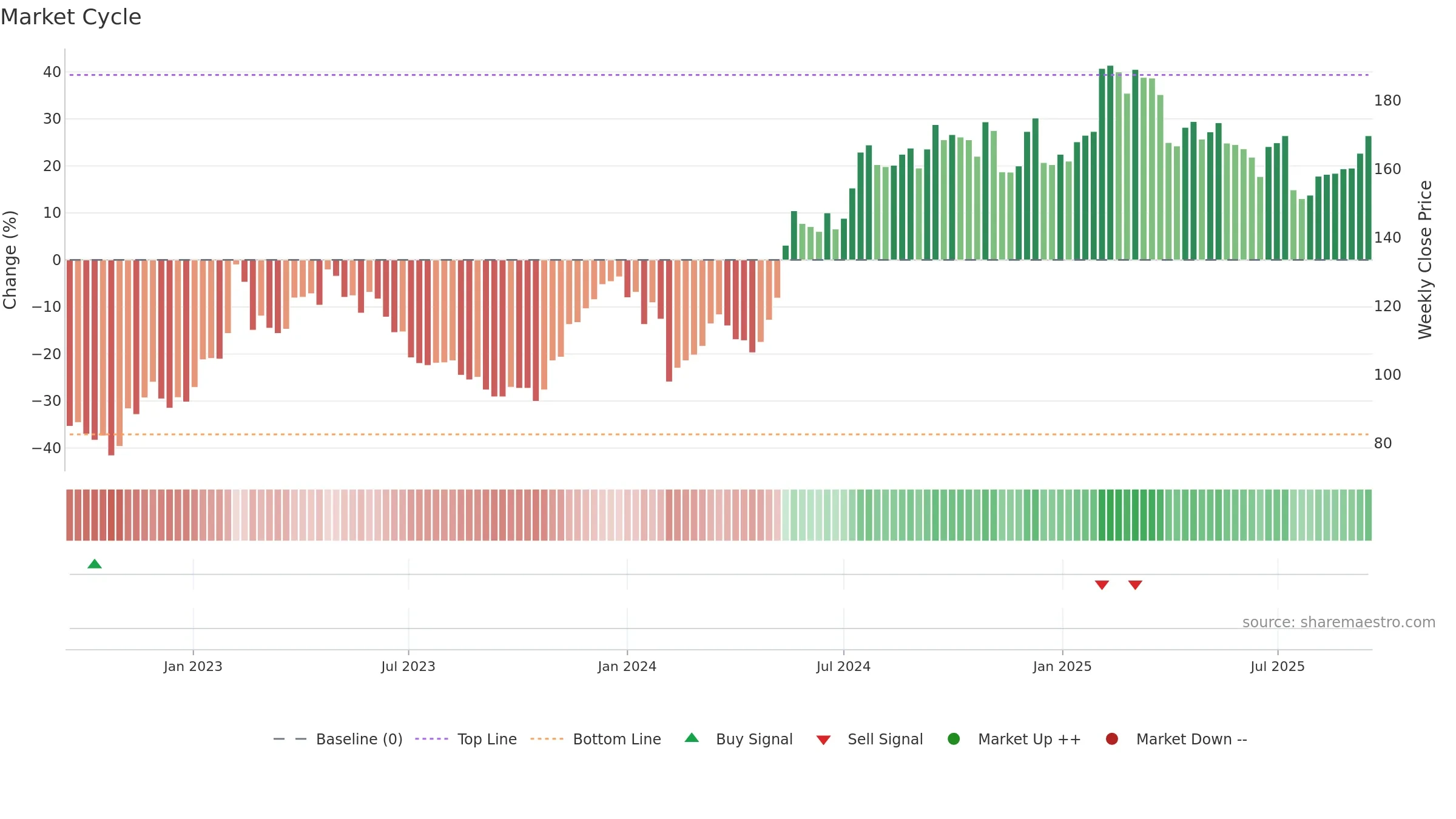Viewport: 1456px width, 819px height.
Task: Click the dark red circle icon in legend
Action: 1112,739
